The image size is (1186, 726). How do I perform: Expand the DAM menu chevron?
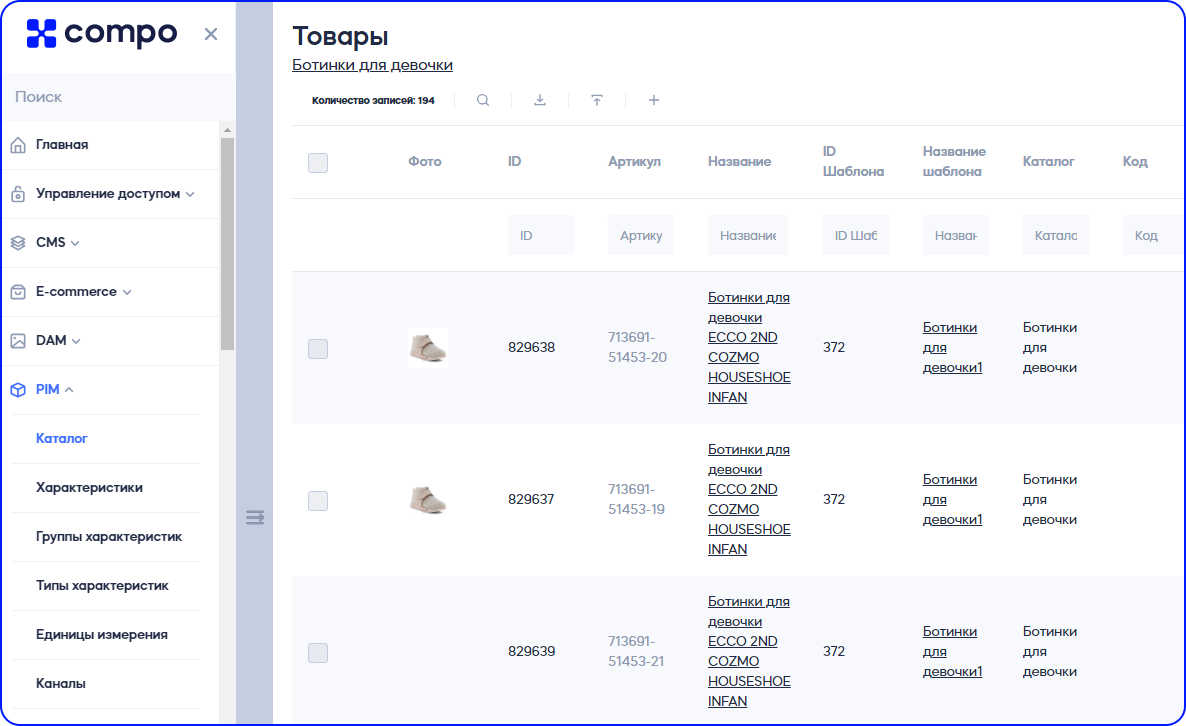point(76,341)
